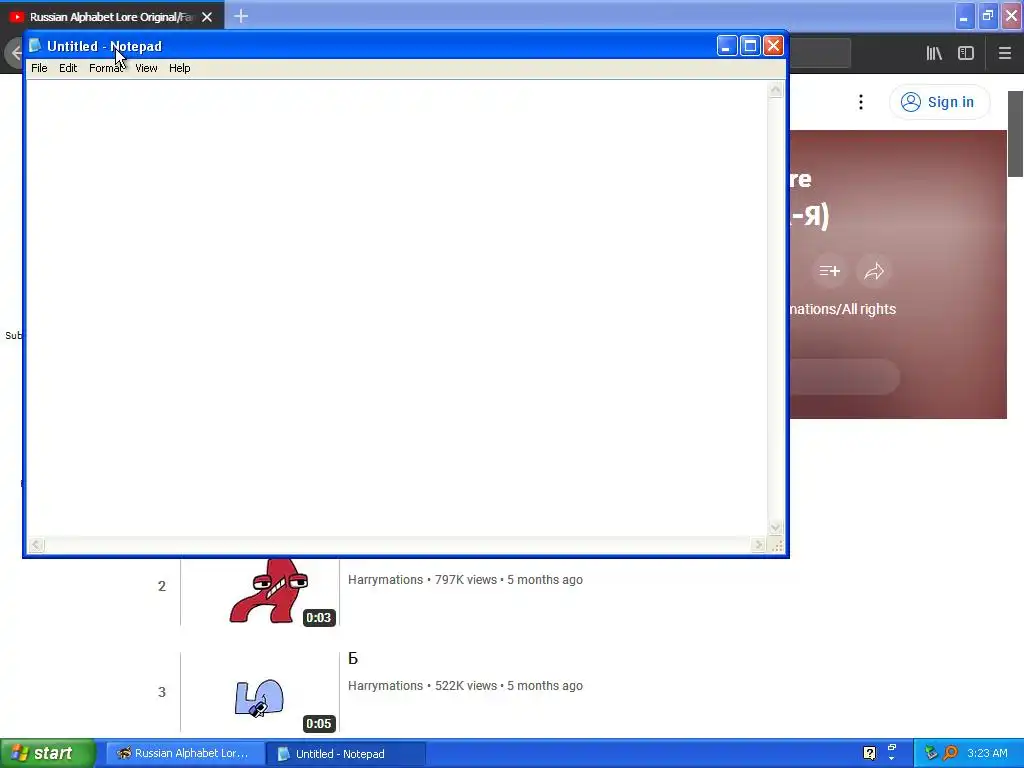Toggle the browser sidebar icon

point(966,54)
